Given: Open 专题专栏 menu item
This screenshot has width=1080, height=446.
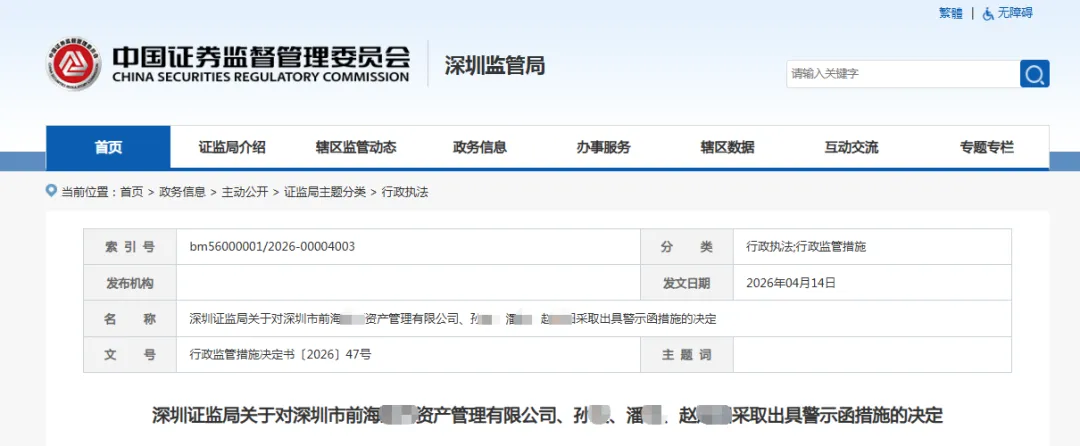Looking at the screenshot, I should tap(987, 147).
